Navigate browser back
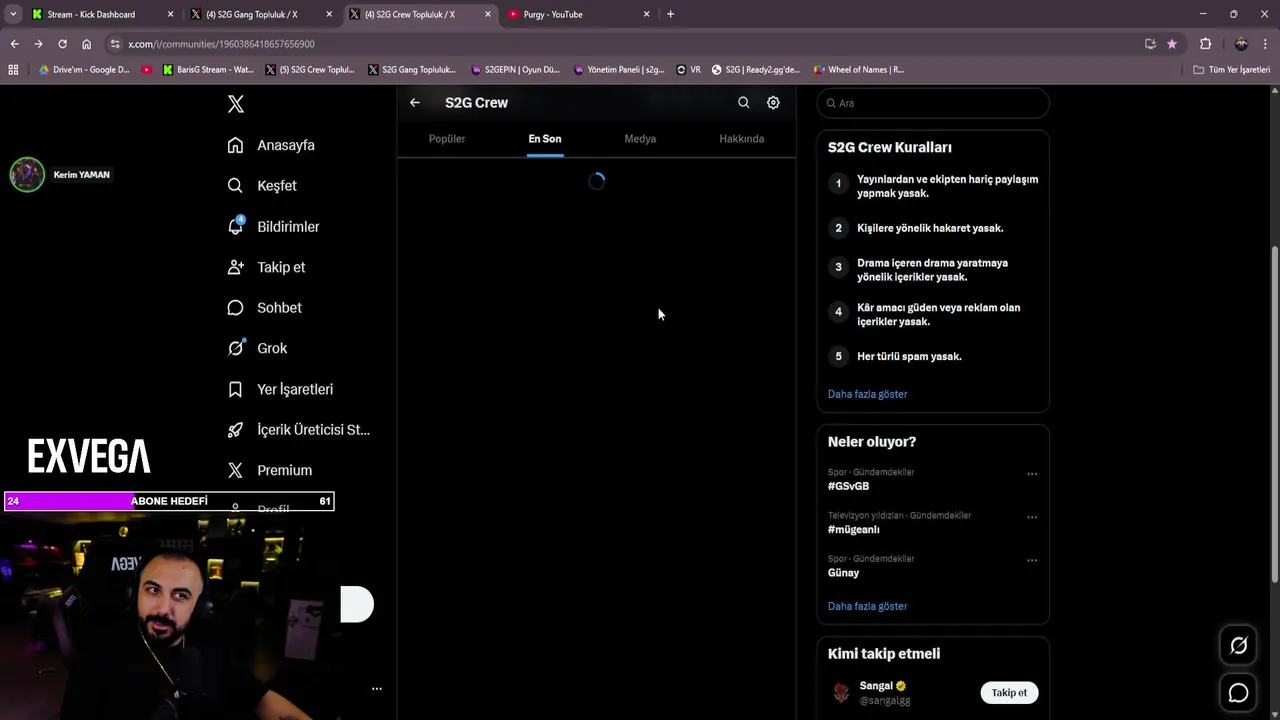 14,44
